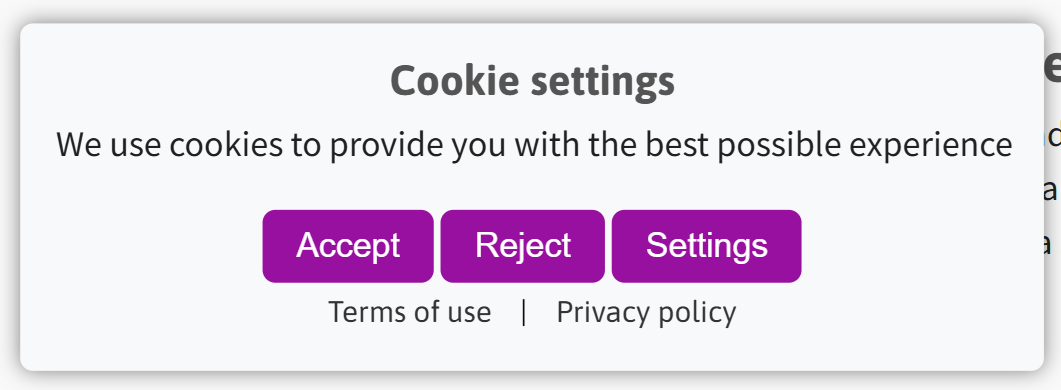Click the separator between footer links
1061x390 pixels.
pyautogui.click(x=524, y=313)
